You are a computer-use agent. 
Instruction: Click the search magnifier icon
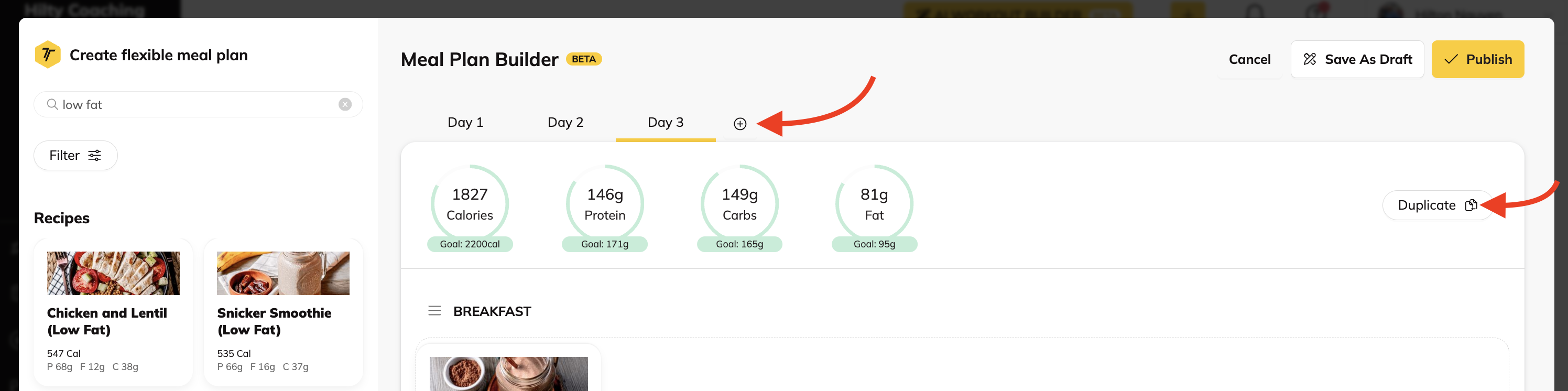pos(52,104)
